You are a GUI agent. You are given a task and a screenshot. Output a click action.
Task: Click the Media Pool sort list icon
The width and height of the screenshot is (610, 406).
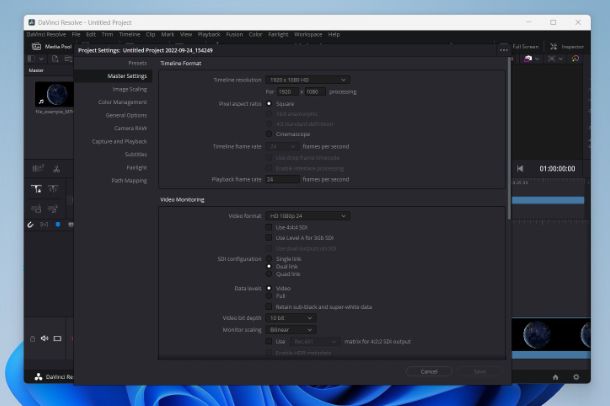pos(68,59)
